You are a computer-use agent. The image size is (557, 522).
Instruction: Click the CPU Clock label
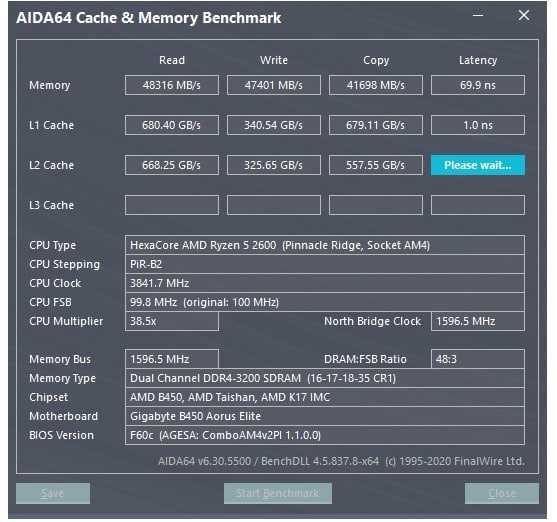coord(55,283)
